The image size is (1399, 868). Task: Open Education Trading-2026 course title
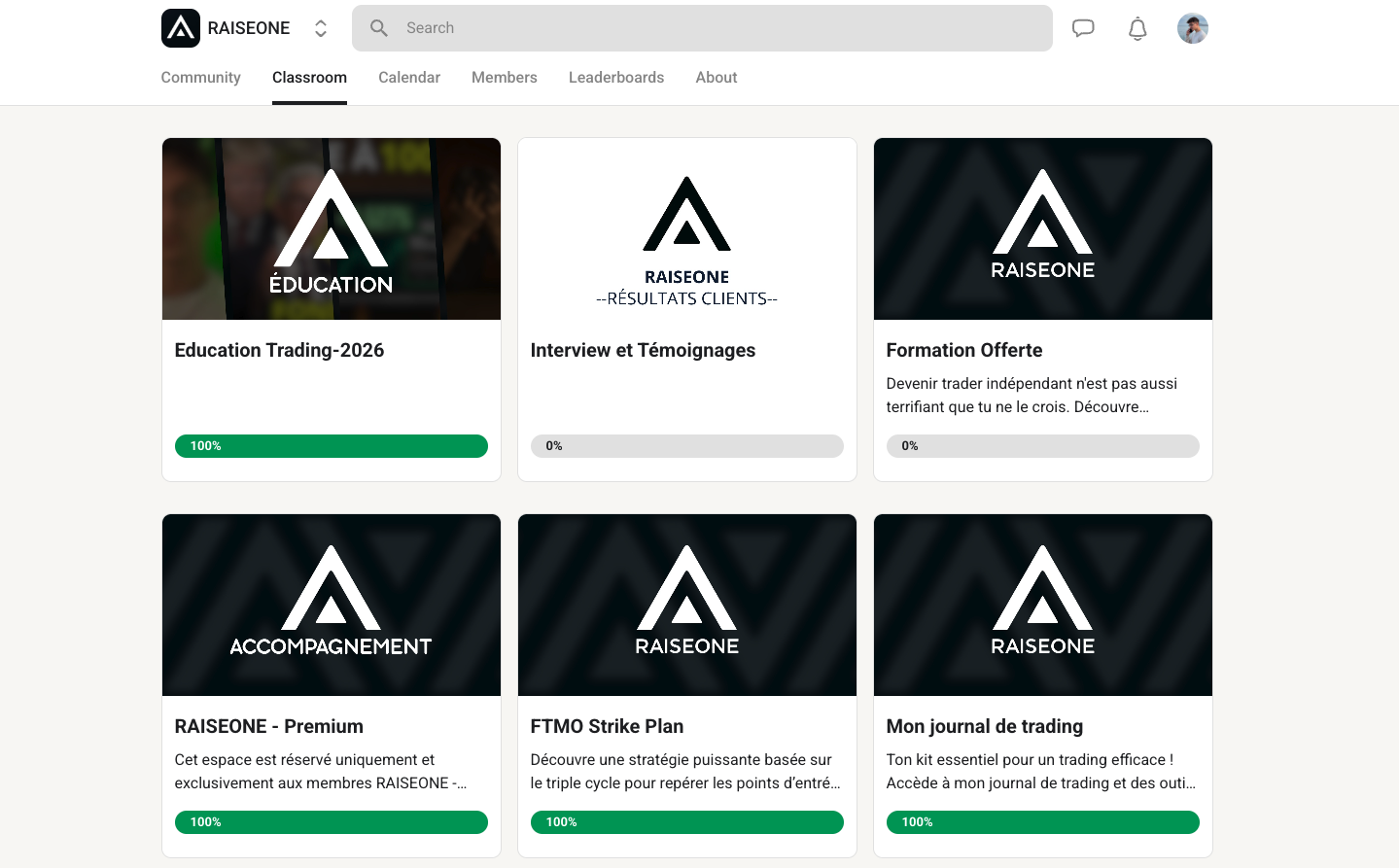[280, 350]
